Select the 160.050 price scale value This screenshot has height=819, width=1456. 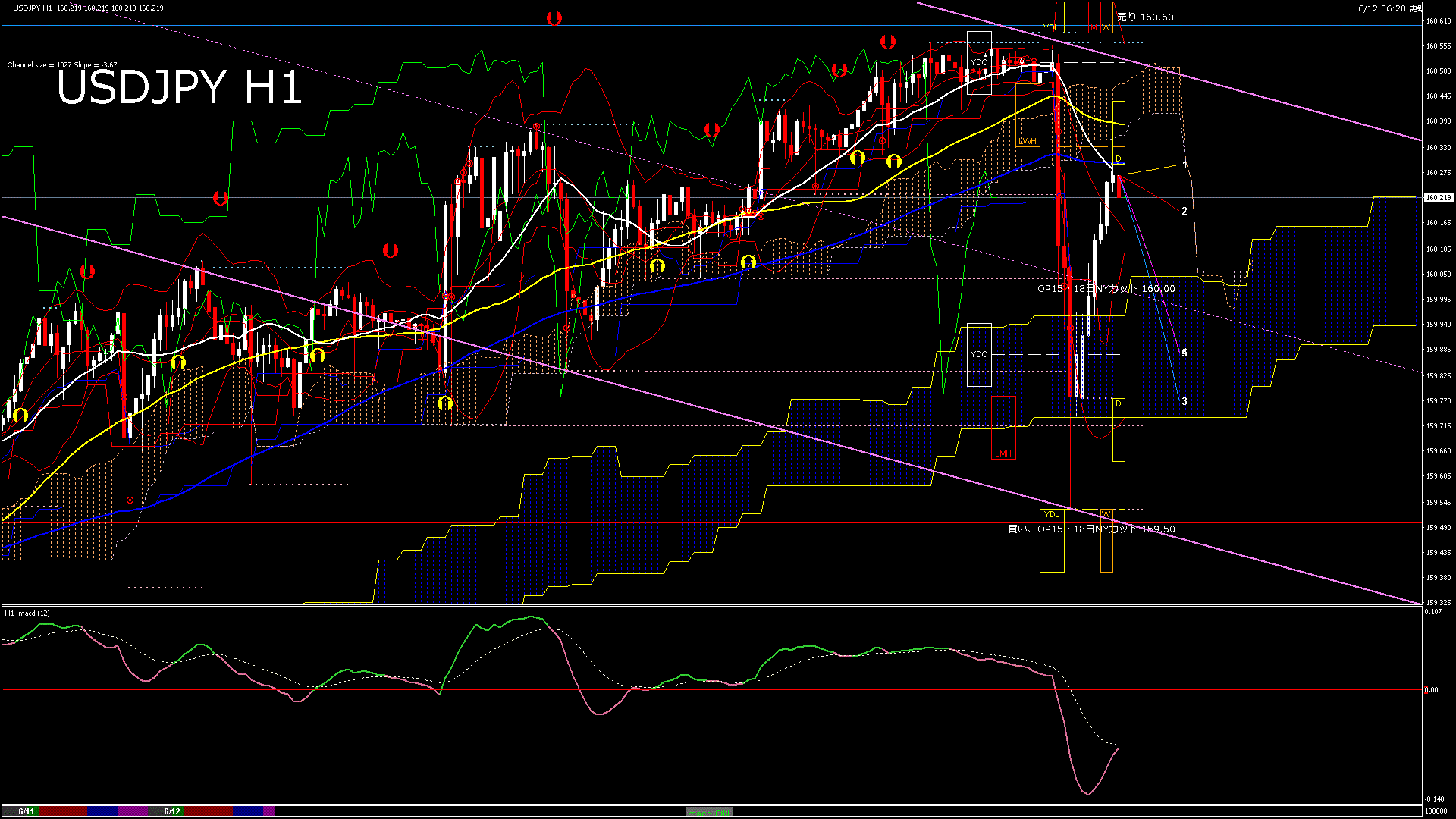[1439, 275]
